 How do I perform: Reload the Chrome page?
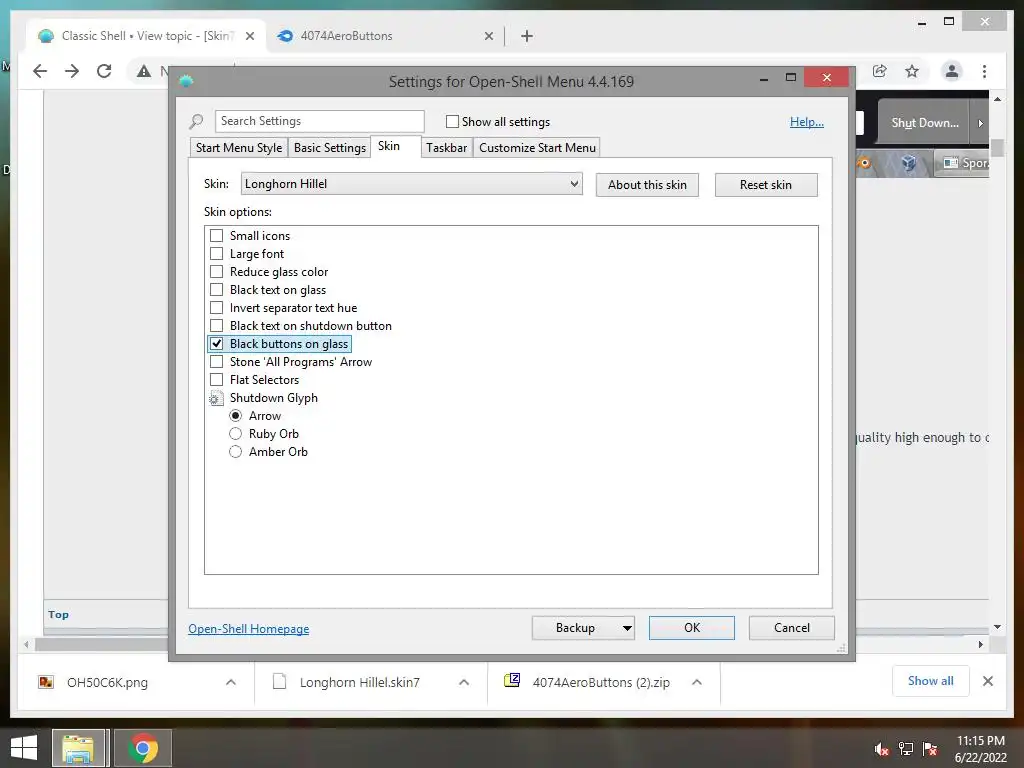click(x=104, y=71)
